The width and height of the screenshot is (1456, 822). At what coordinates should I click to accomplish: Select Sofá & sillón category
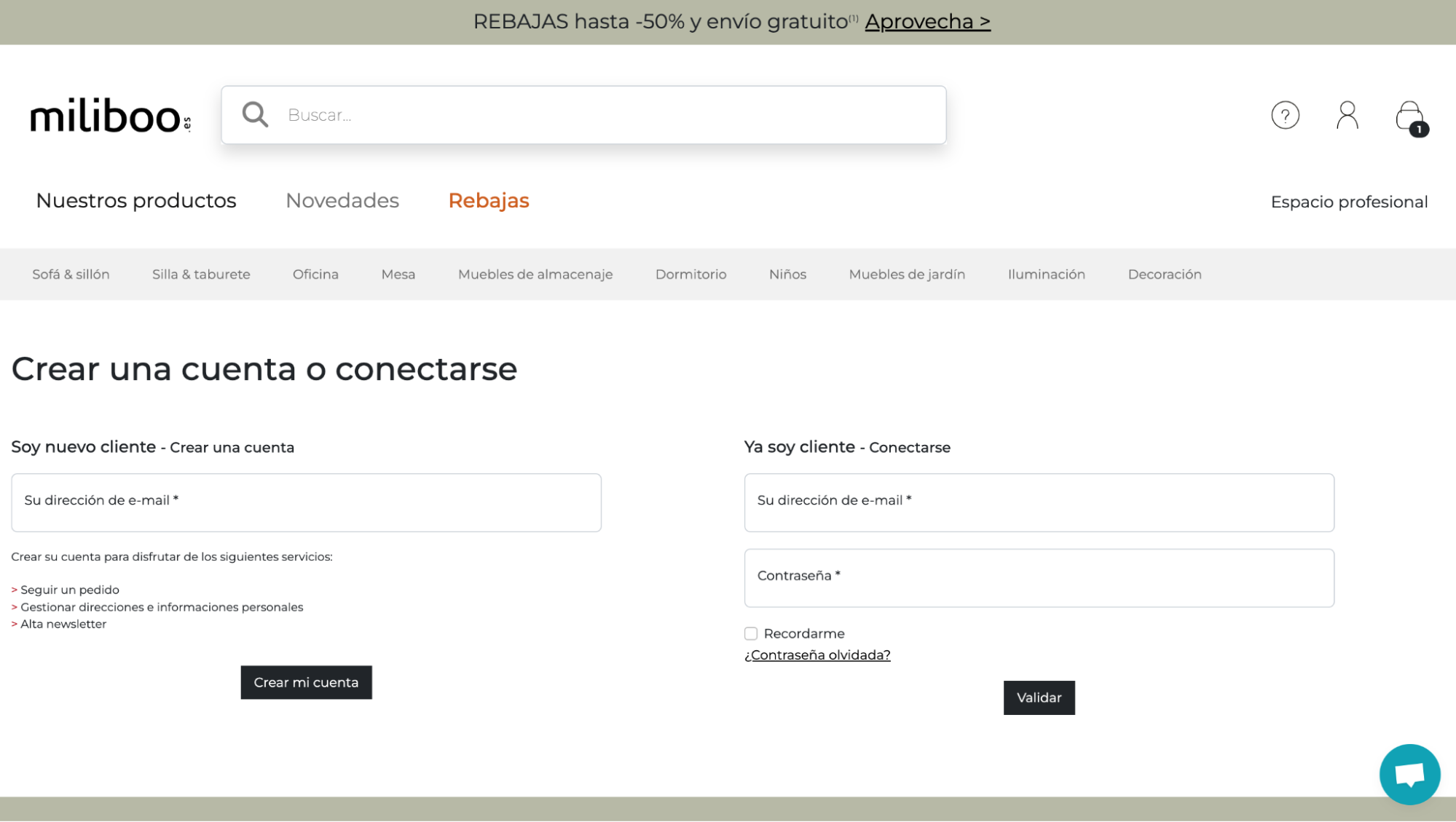coord(71,274)
